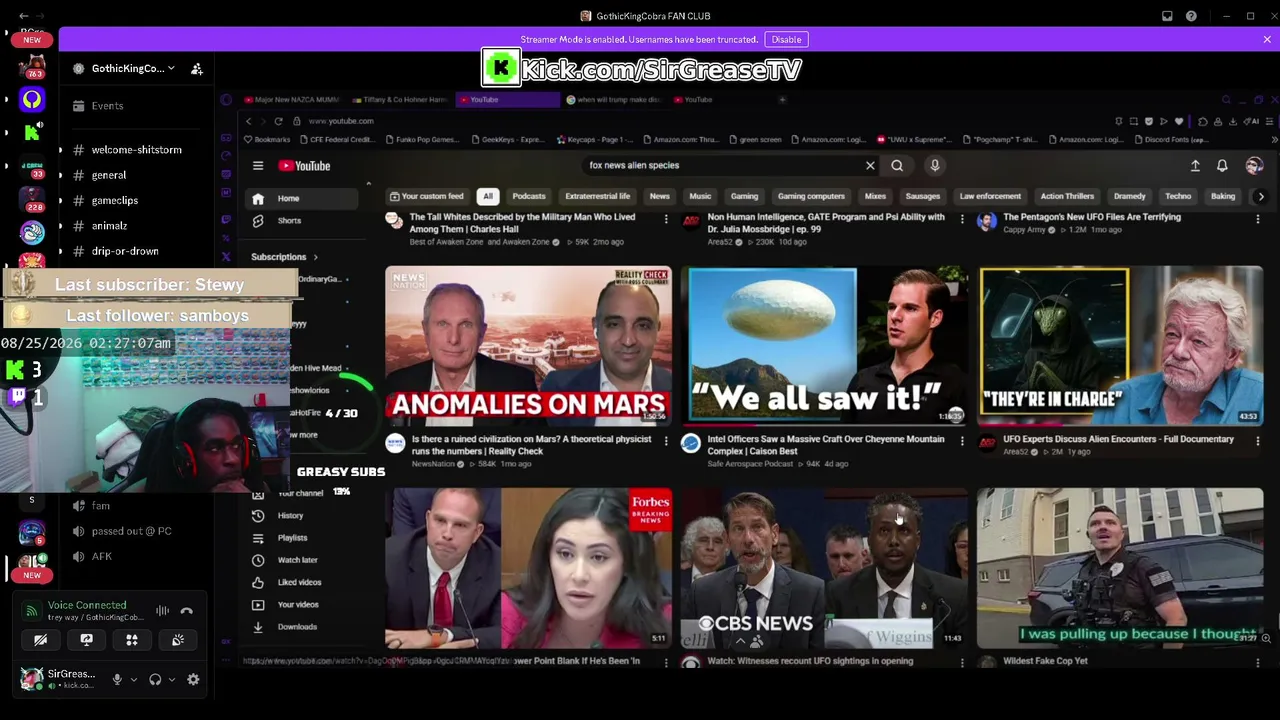The height and width of the screenshot is (720, 1280).
Task: Play the ANOMALIES ON MARS video thumbnail
Action: [528, 346]
